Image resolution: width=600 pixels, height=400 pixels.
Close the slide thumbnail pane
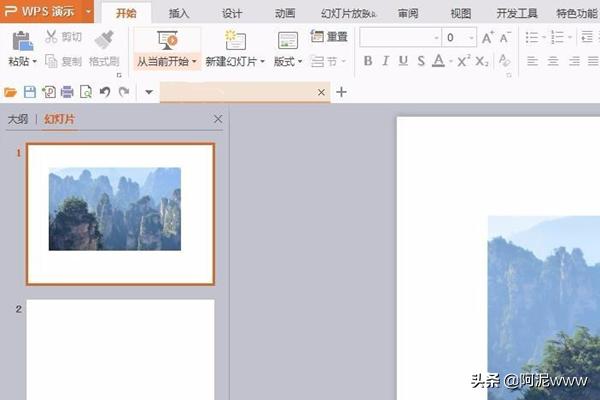pos(218,119)
